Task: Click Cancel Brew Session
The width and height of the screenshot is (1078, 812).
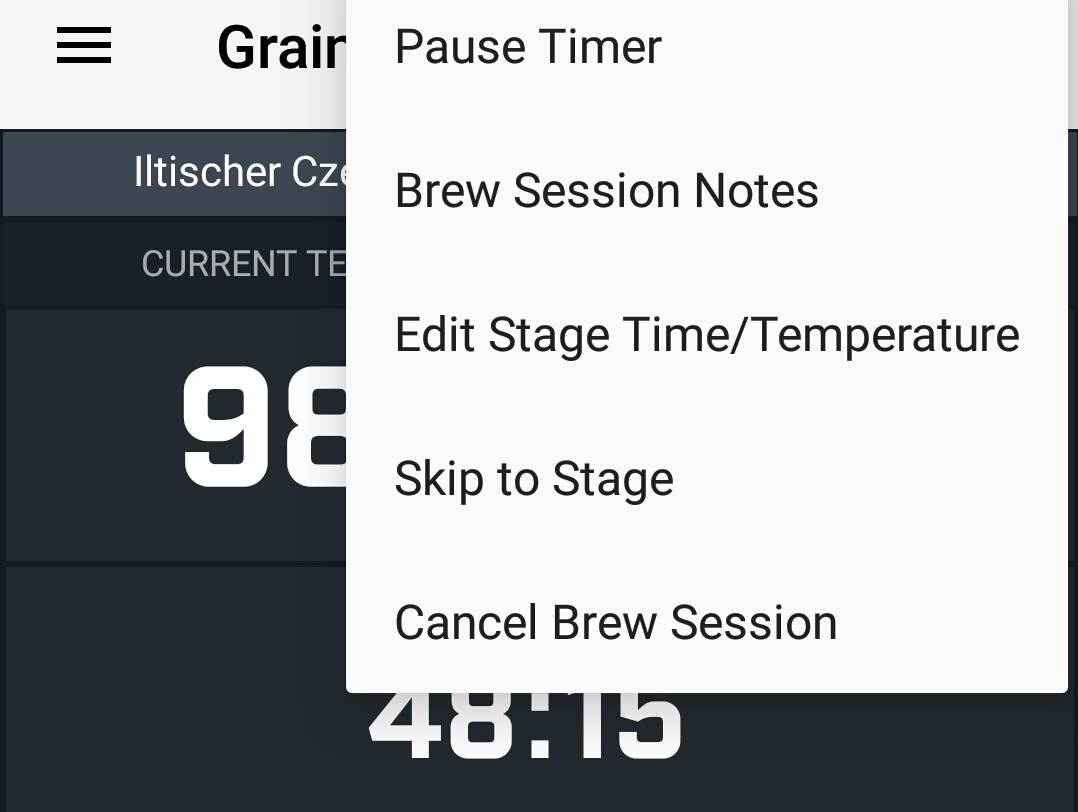Action: tap(615, 623)
